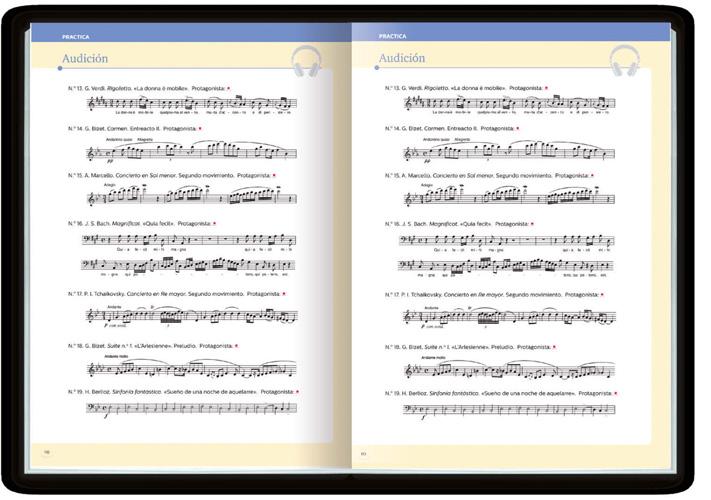This screenshot has width=711, height=500.
Task: Click the N.º 16 Bach Magnificat label, right page
Action: tap(460, 224)
